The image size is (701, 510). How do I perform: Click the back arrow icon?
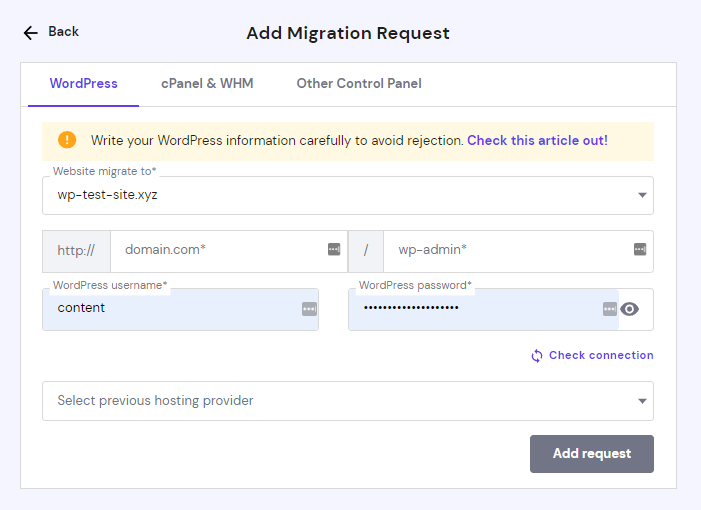(31, 33)
